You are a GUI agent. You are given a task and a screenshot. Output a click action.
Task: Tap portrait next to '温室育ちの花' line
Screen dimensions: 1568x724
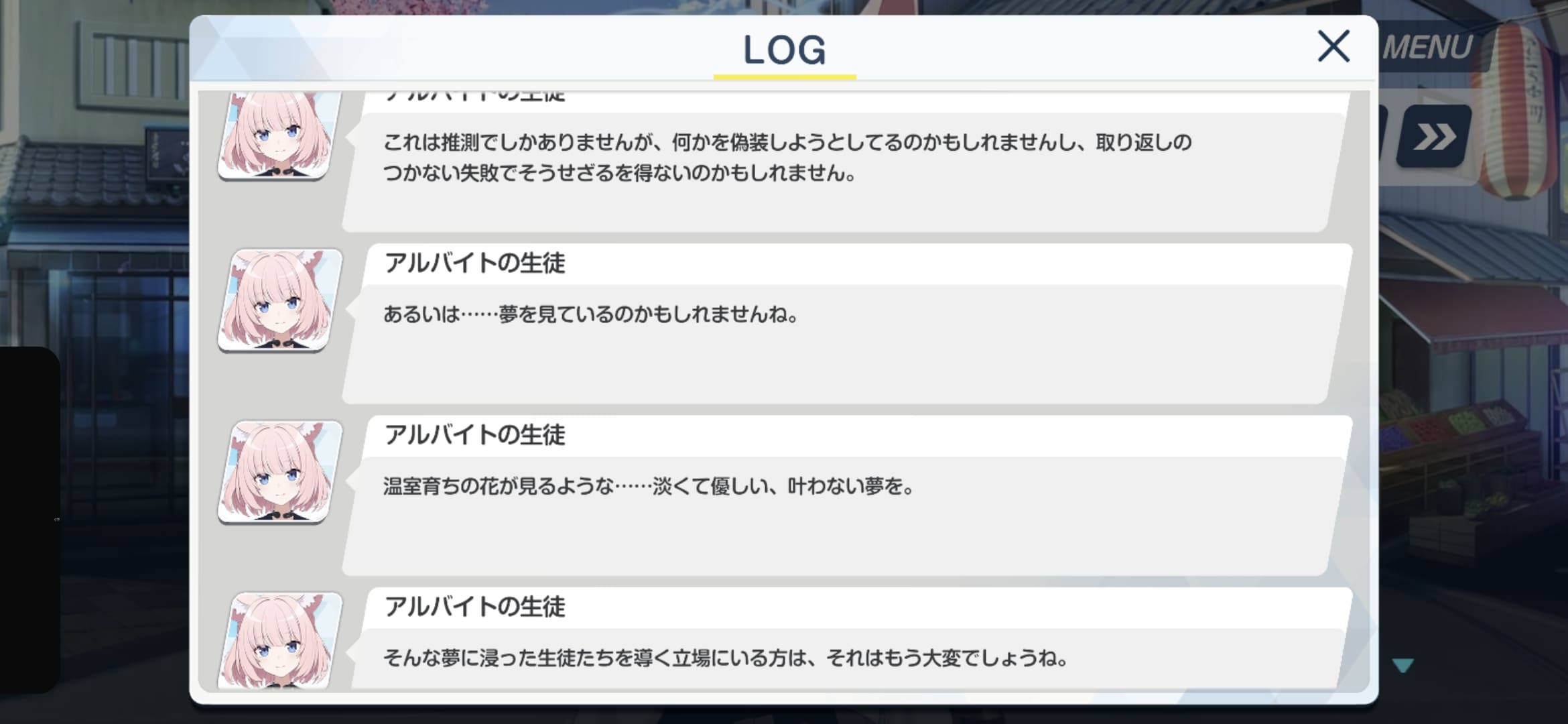[280, 472]
